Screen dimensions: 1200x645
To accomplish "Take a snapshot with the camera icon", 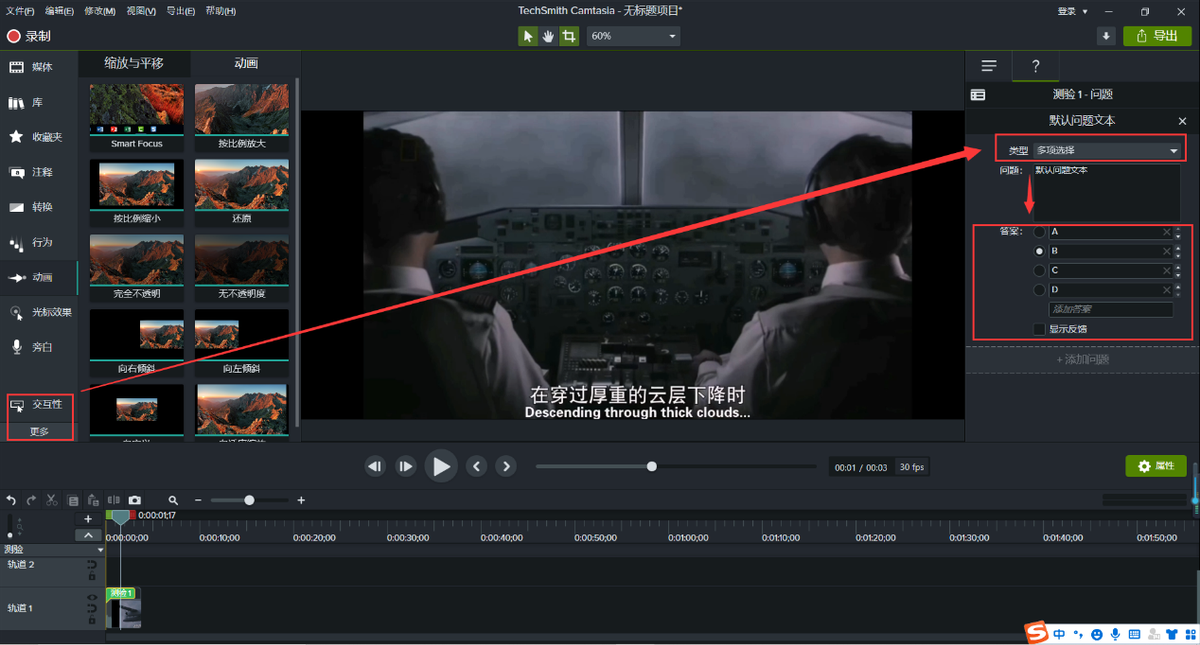I will pyautogui.click(x=134, y=500).
